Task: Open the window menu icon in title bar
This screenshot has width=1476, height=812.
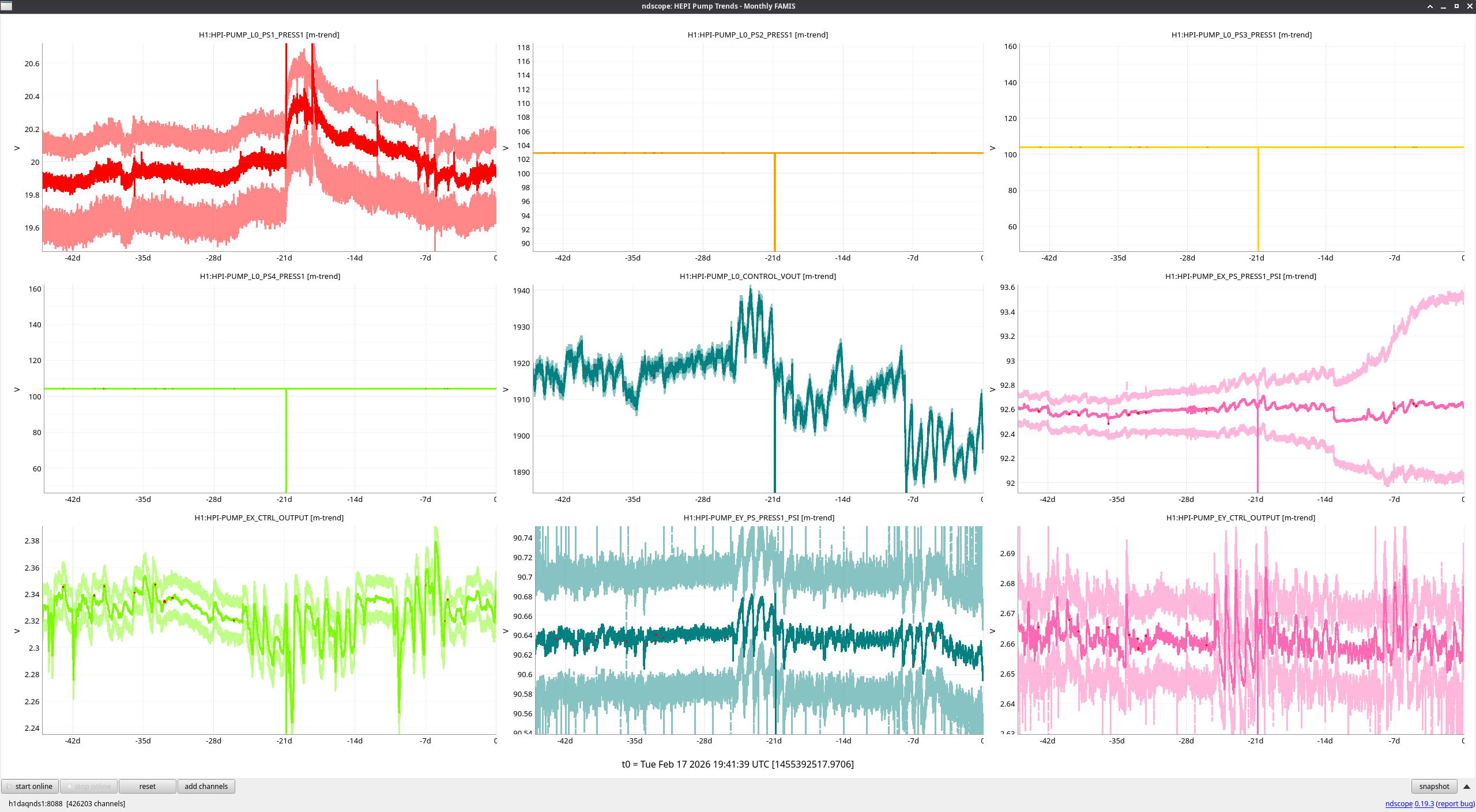Action: coord(6,6)
